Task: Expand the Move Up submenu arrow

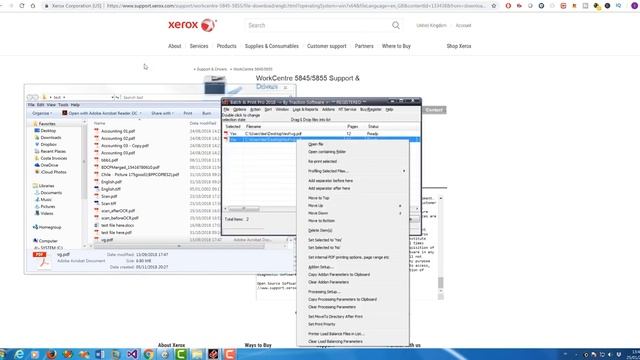Action: (x=400, y=206)
